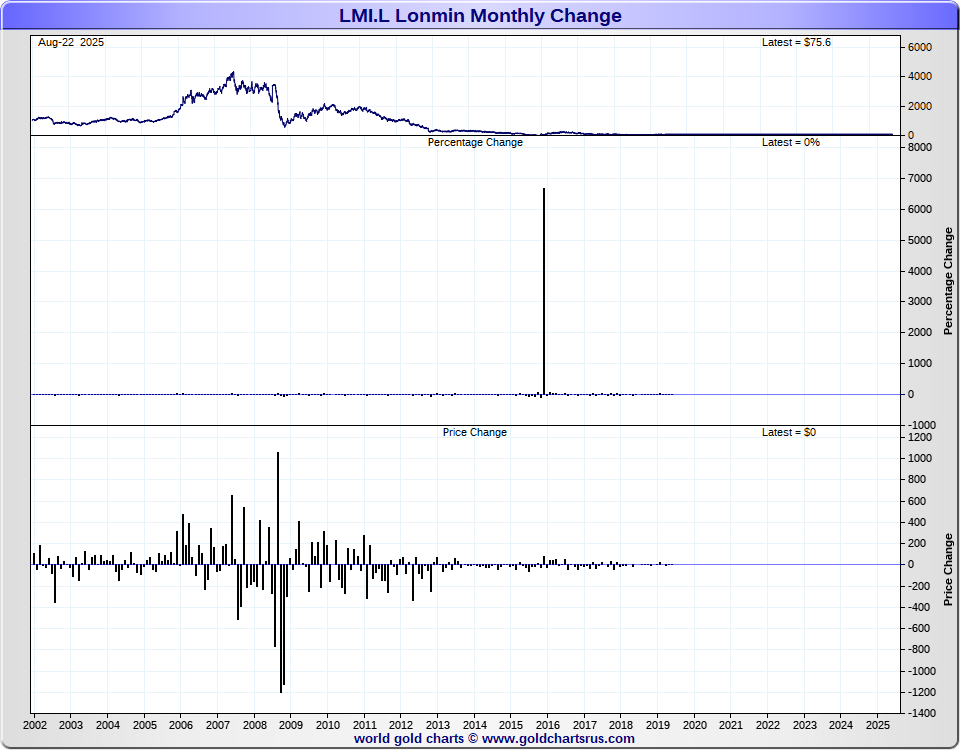Click the 2008 year label on x-axis
960x750 pixels.
254,725
